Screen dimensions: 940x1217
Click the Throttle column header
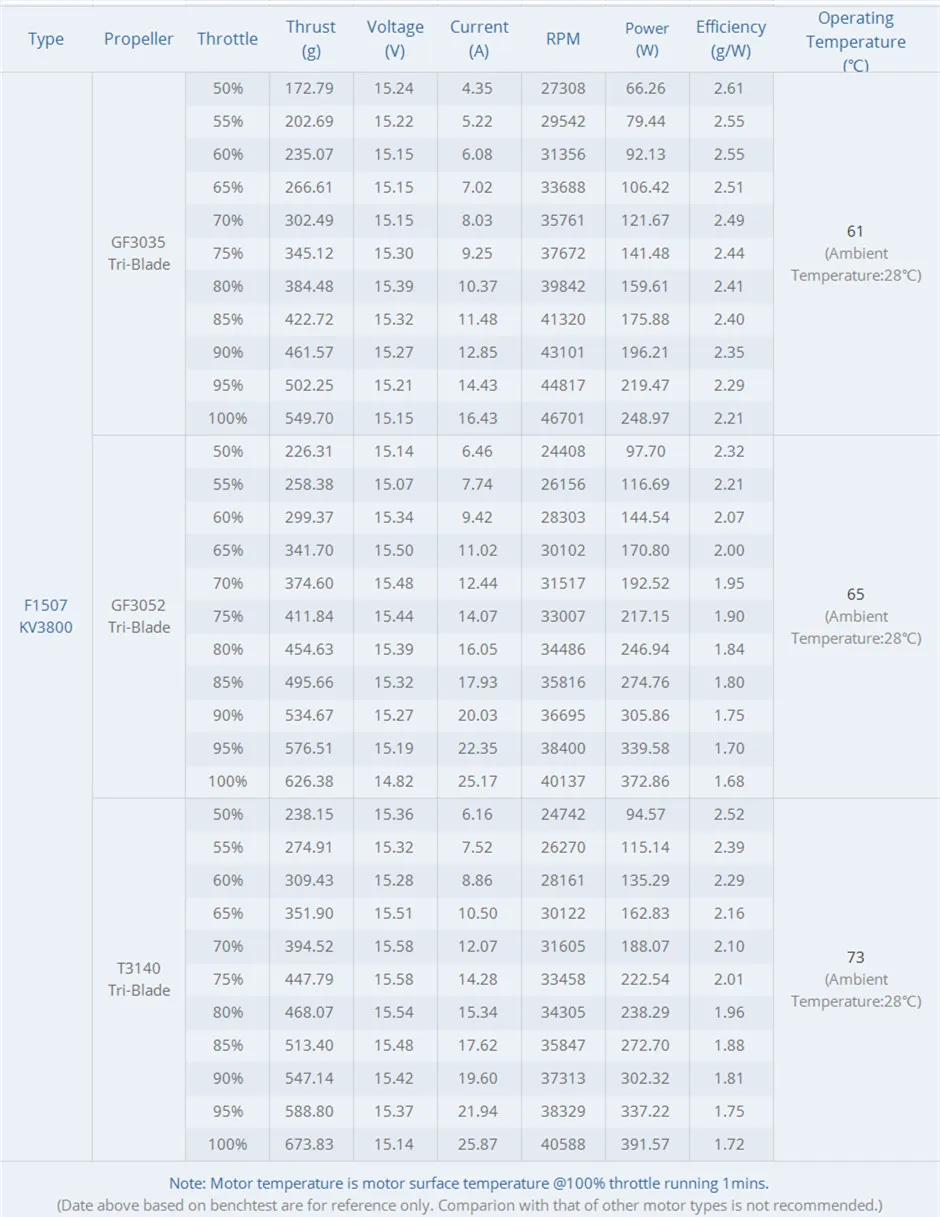point(227,39)
